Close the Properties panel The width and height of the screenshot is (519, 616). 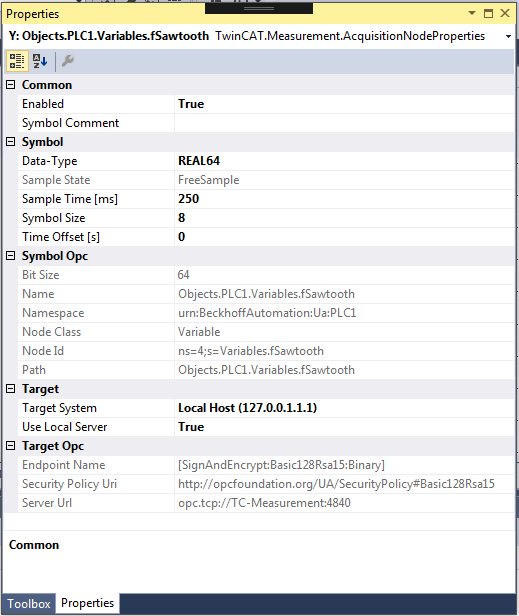point(505,13)
